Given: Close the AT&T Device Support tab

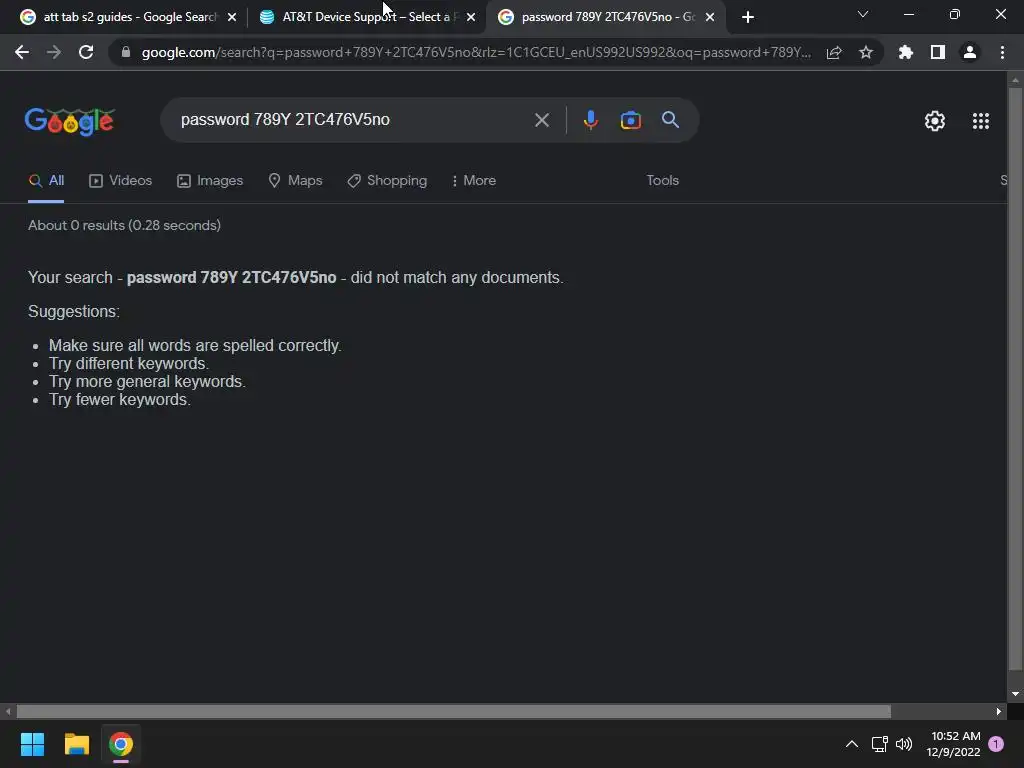Looking at the screenshot, I should (x=471, y=17).
